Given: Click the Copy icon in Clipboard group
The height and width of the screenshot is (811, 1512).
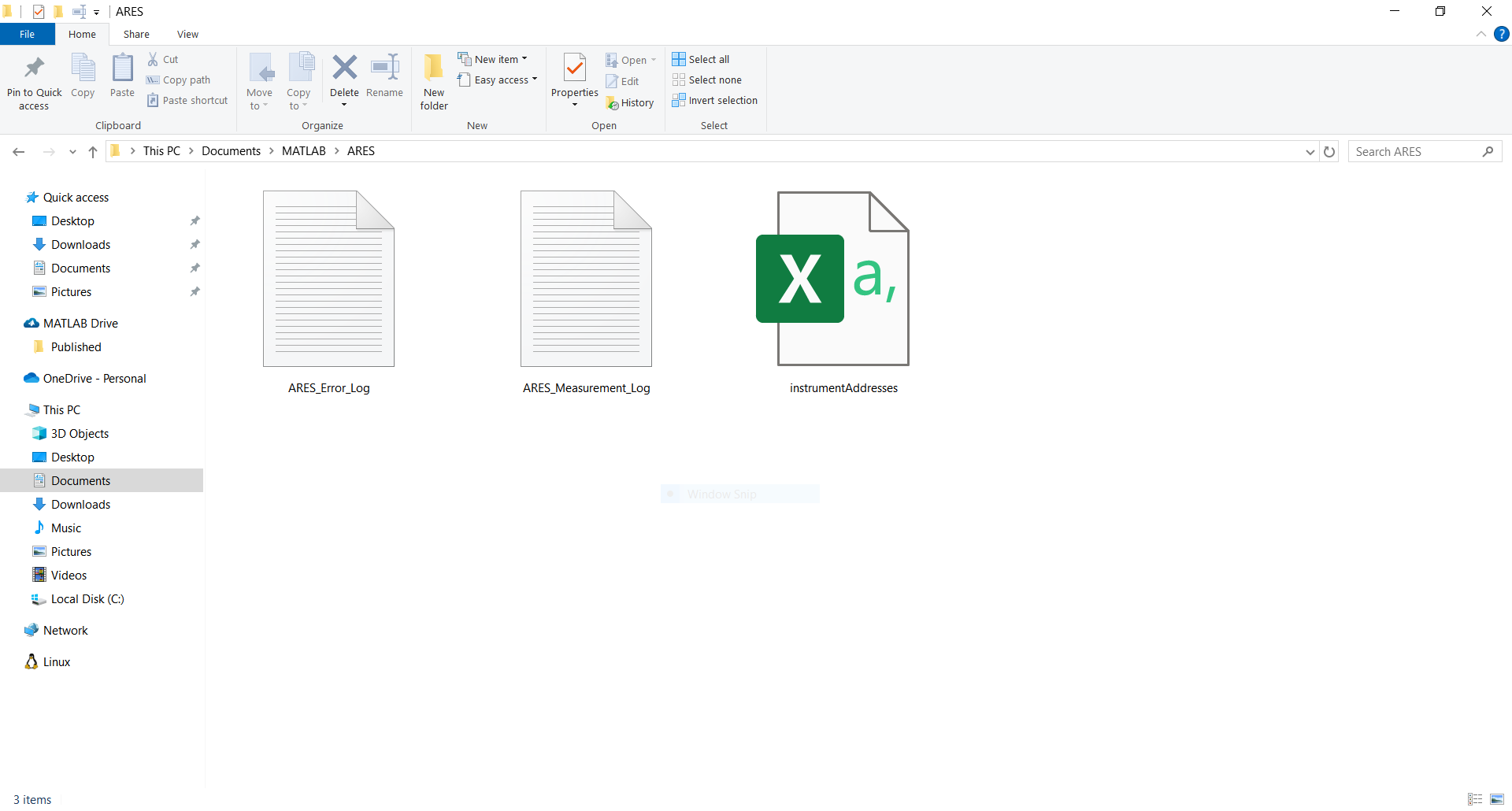Looking at the screenshot, I should [83, 68].
